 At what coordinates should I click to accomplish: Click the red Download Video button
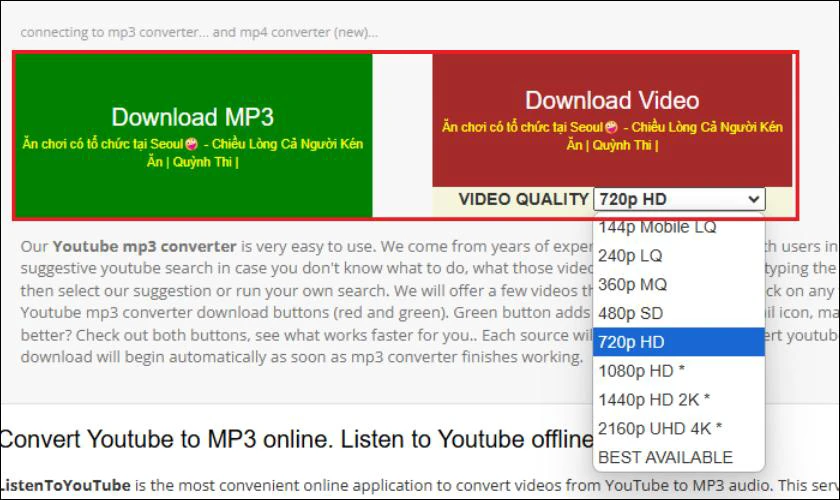(612, 120)
